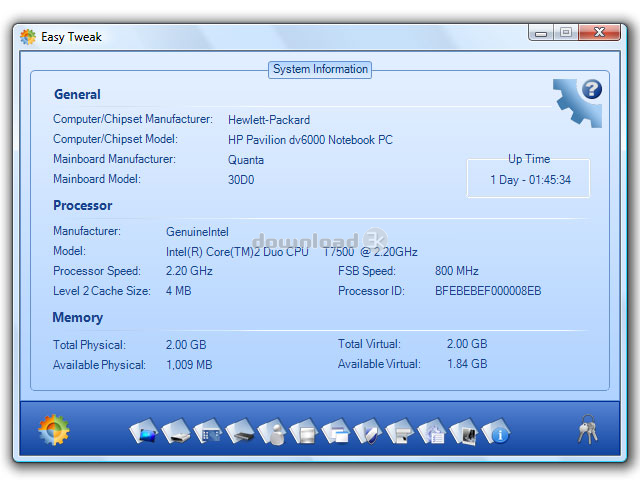This screenshot has width=640, height=480.
Task: Click the Level 2 Cache Size label
Action: 102,291
